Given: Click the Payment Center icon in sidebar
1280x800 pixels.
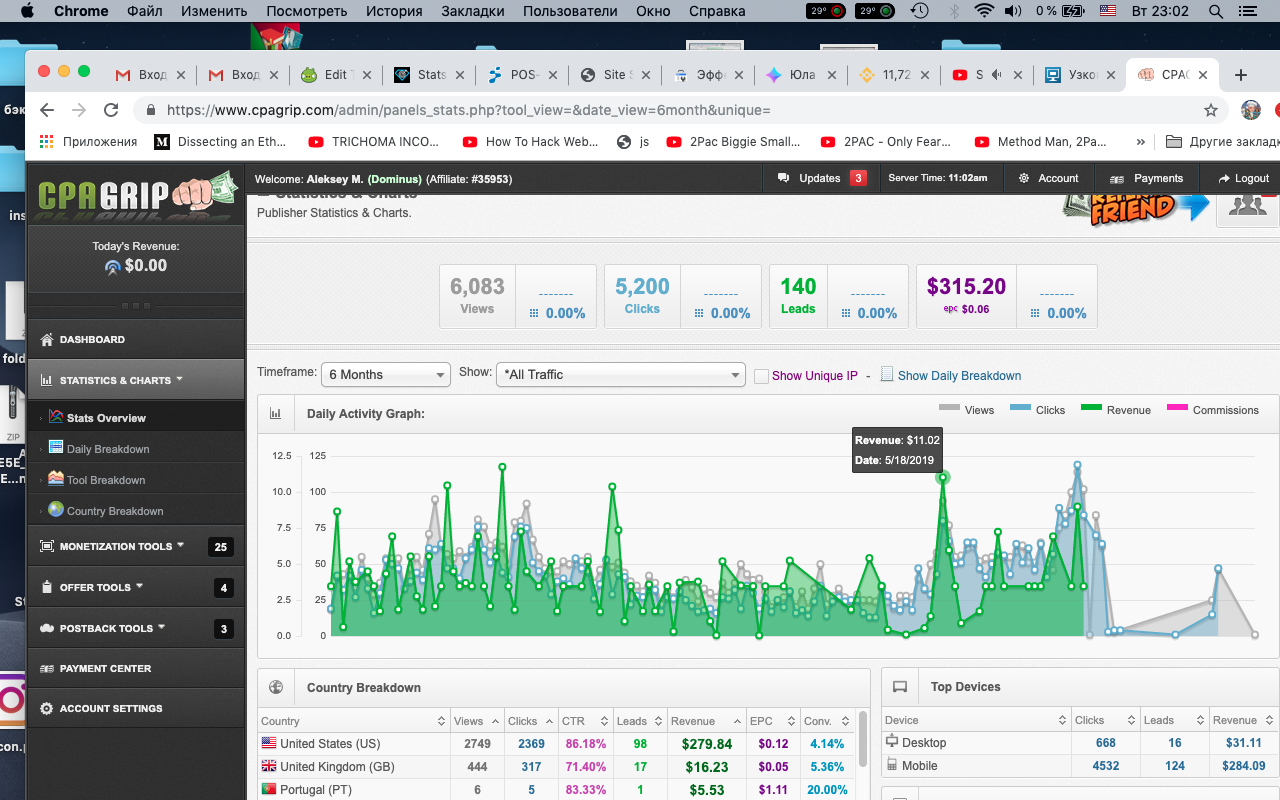Looking at the screenshot, I should tap(46, 669).
